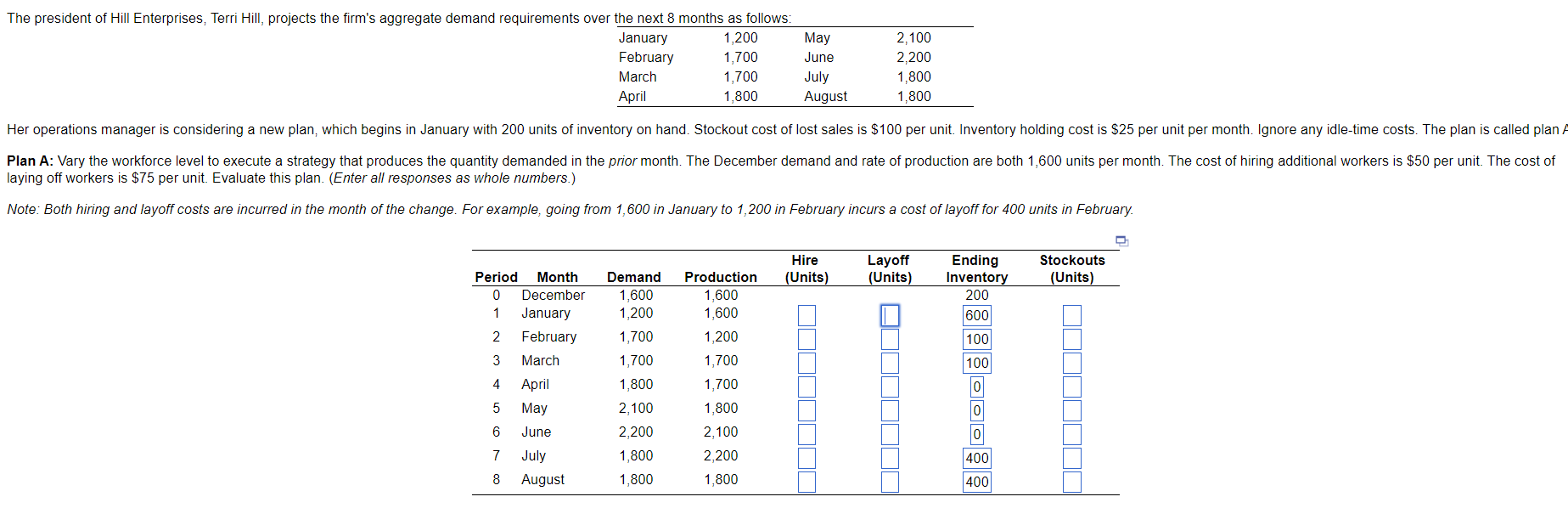Select March Layoff units input box

[x=890, y=364]
